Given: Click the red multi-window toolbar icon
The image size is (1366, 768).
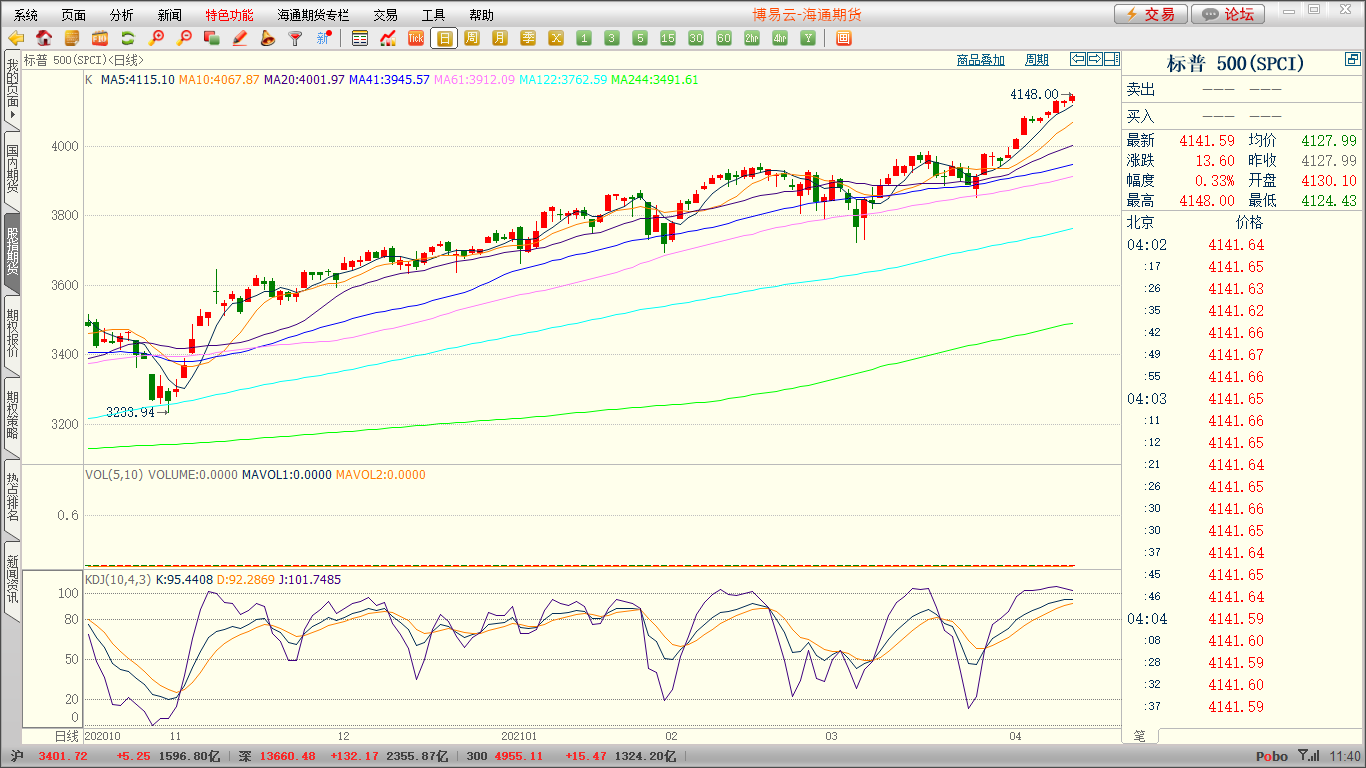Looking at the screenshot, I should (x=212, y=38).
